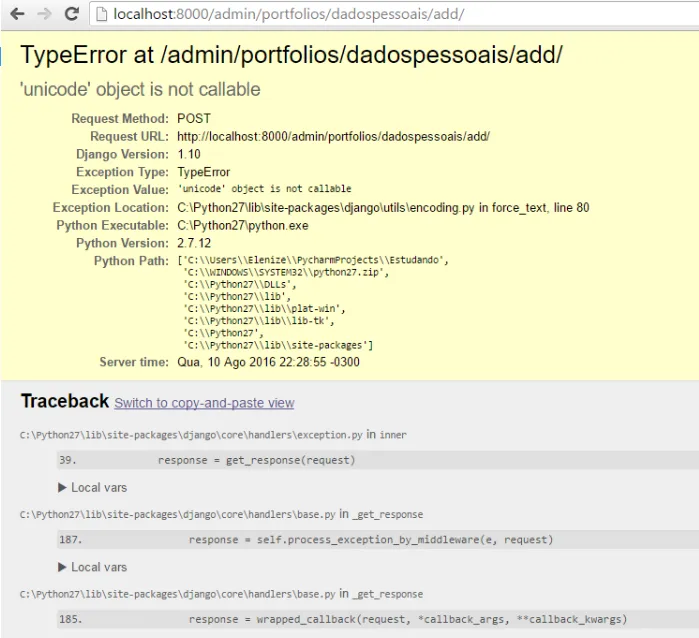Click the TypeError page heading
Viewport: 699px width, 638px height.
(292, 55)
